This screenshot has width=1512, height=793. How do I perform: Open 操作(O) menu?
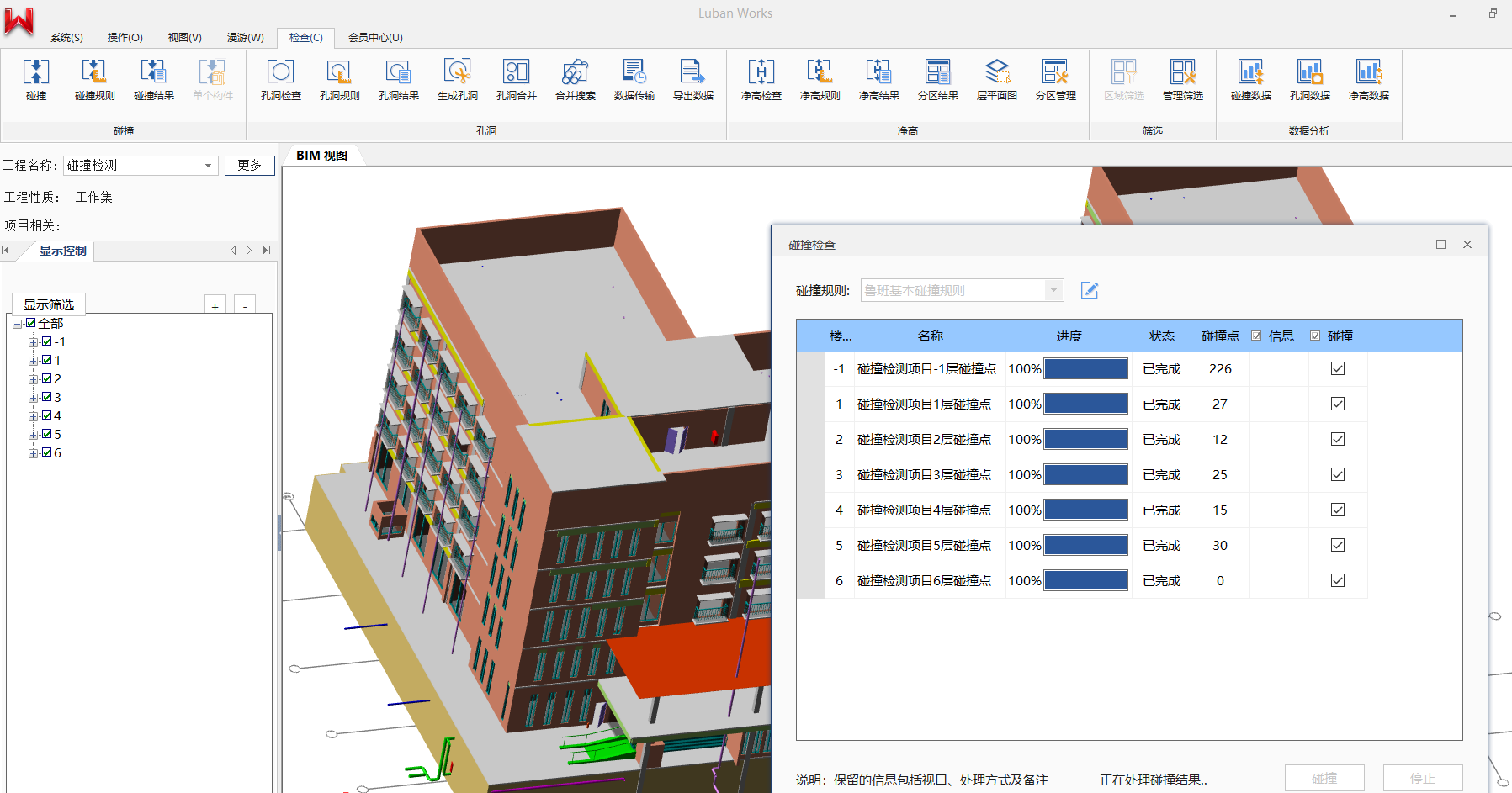point(125,38)
